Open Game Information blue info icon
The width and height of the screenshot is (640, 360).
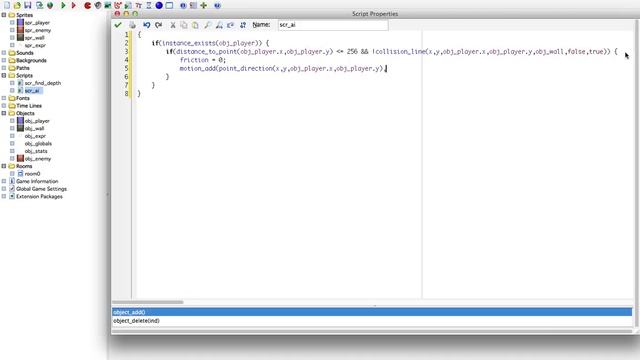(183, 5)
